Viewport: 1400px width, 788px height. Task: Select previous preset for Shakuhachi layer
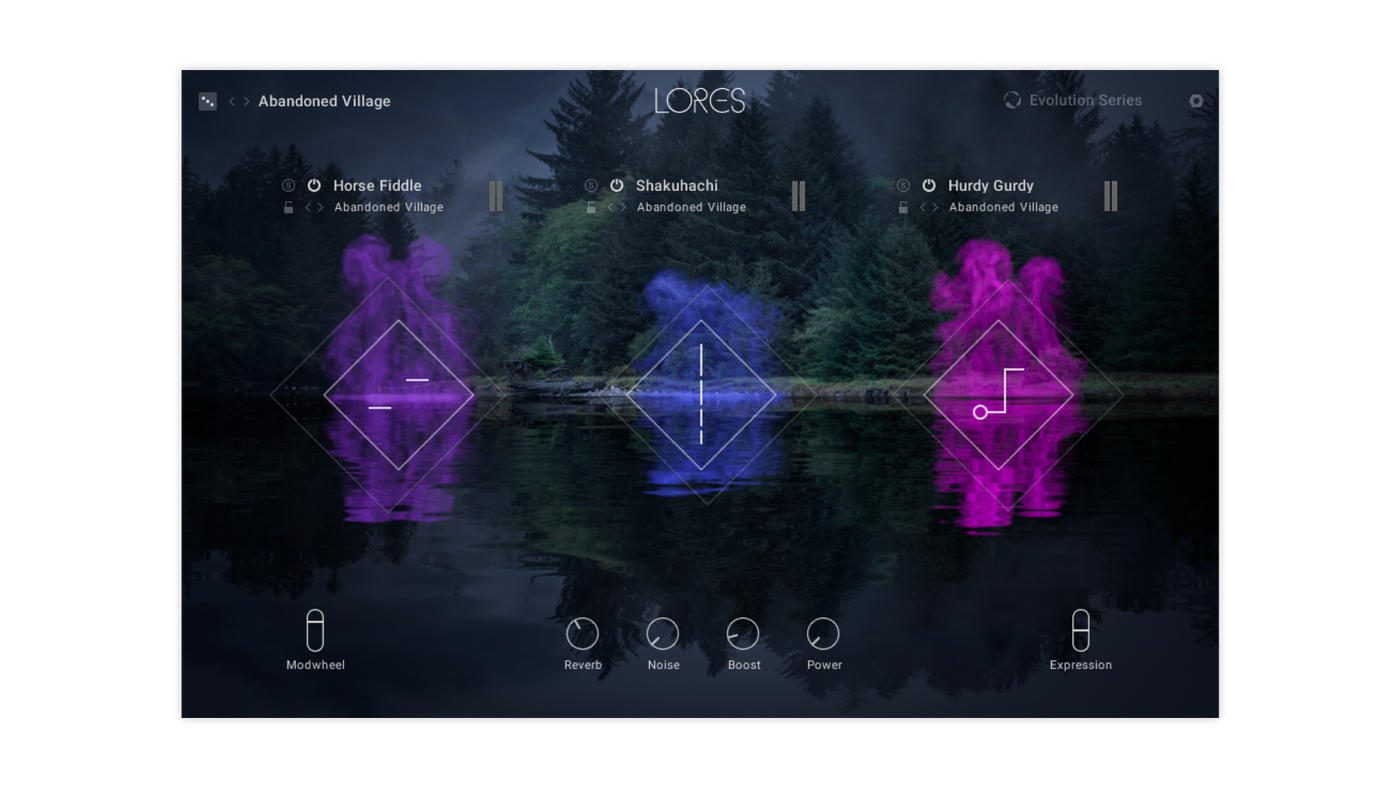click(611, 208)
